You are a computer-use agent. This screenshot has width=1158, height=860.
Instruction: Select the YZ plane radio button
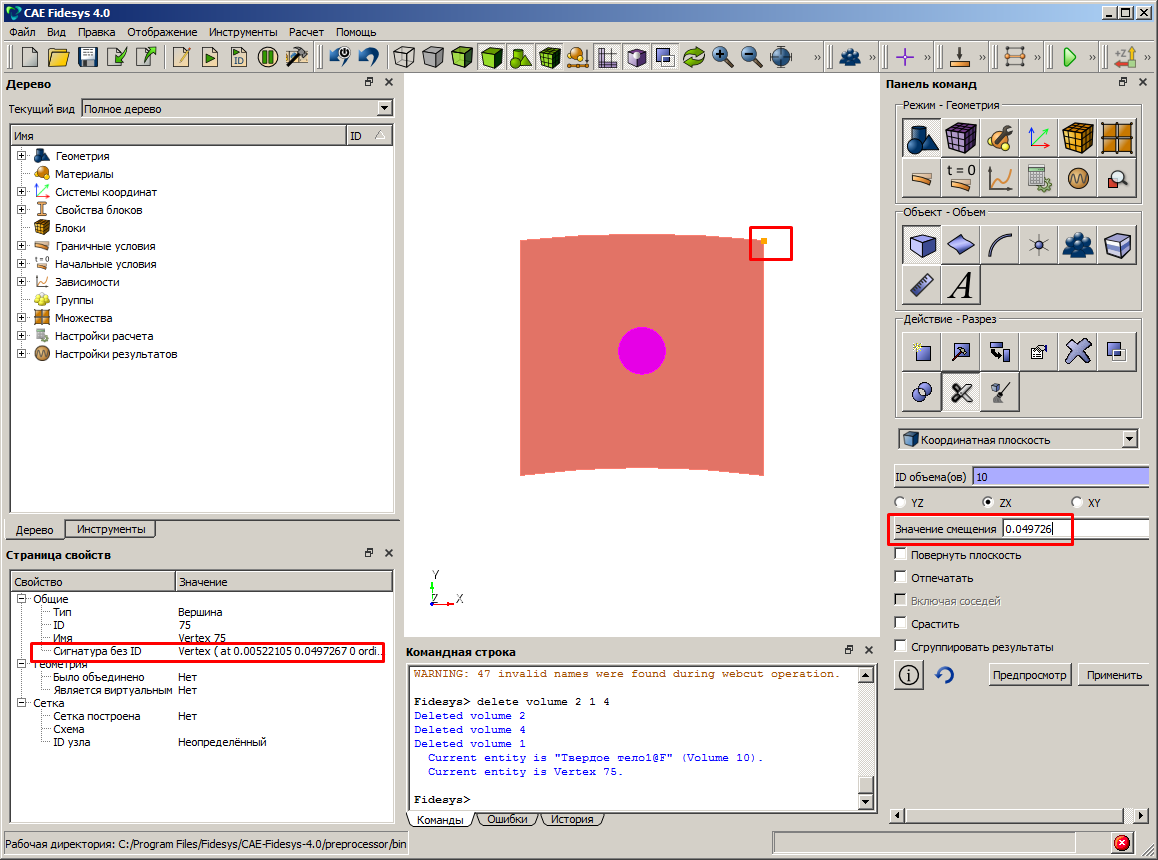[x=900, y=502]
